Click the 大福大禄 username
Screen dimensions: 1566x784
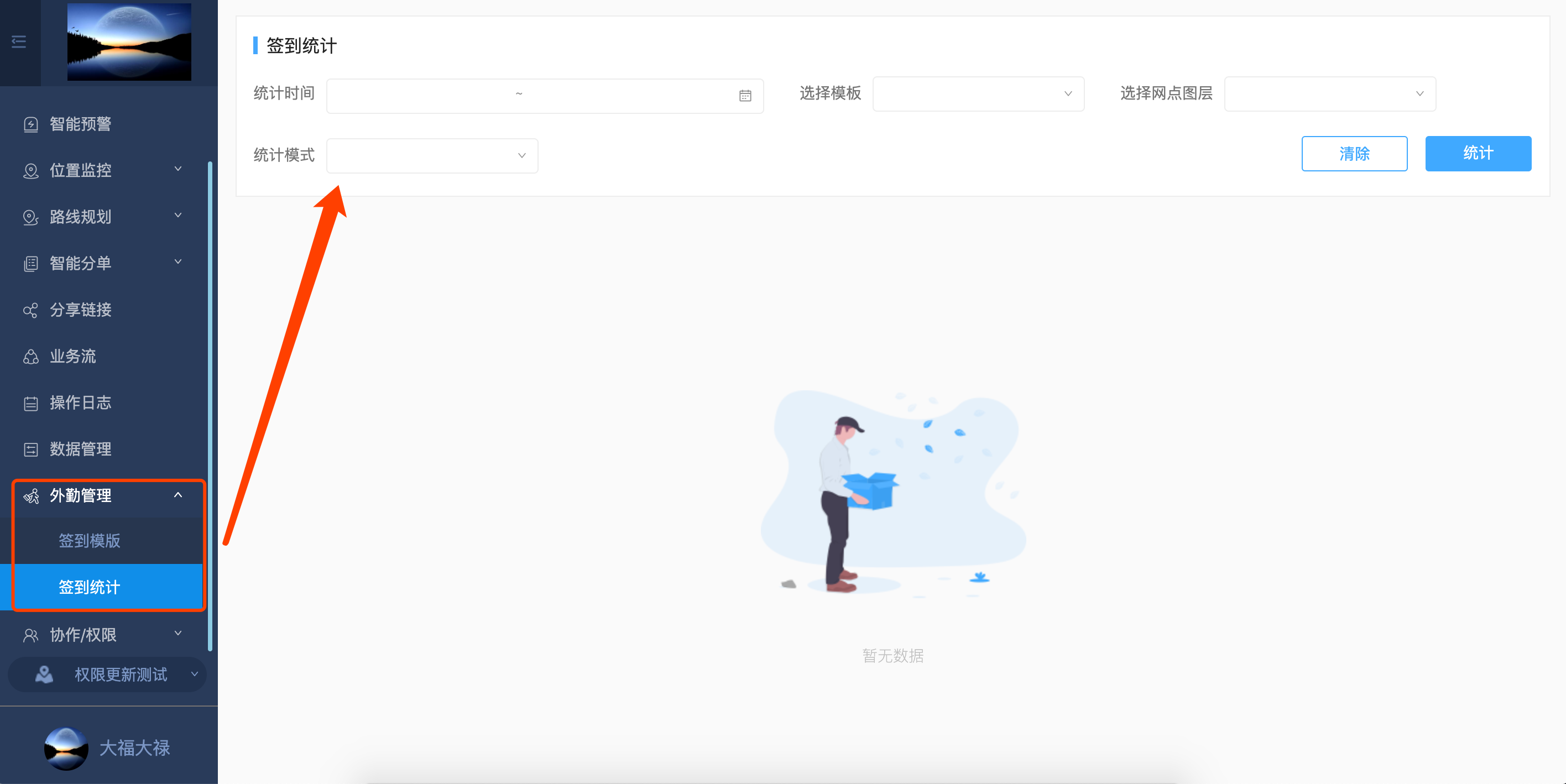pyautogui.click(x=134, y=748)
